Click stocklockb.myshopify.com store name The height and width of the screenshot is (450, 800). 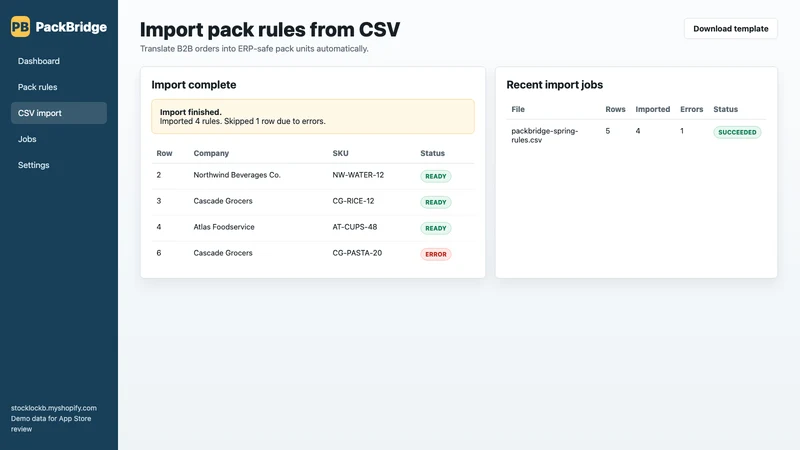(54, 408)
